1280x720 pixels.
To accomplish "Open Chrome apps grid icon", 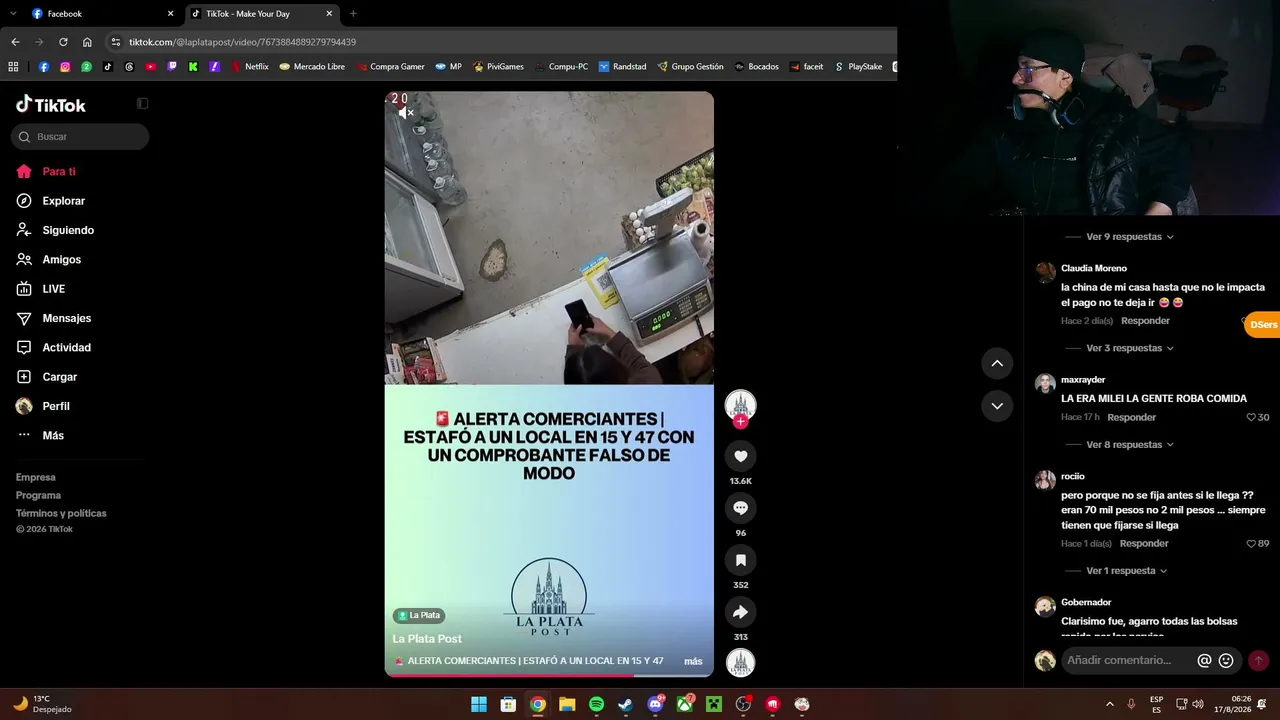I will point(13,67).
